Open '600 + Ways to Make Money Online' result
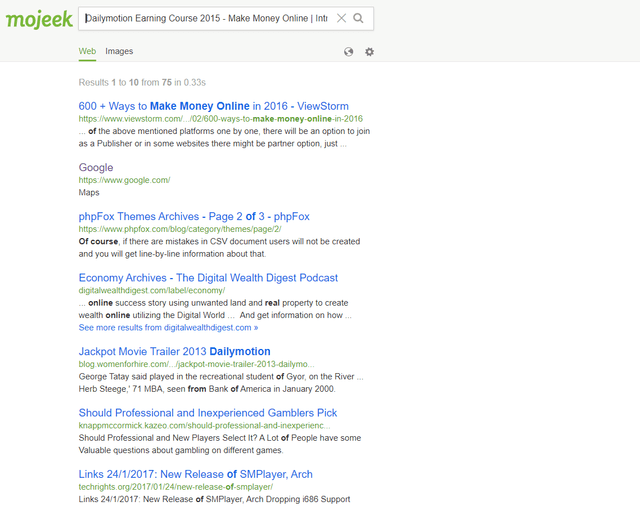This screenshot has width=640, height=506. 213,106
